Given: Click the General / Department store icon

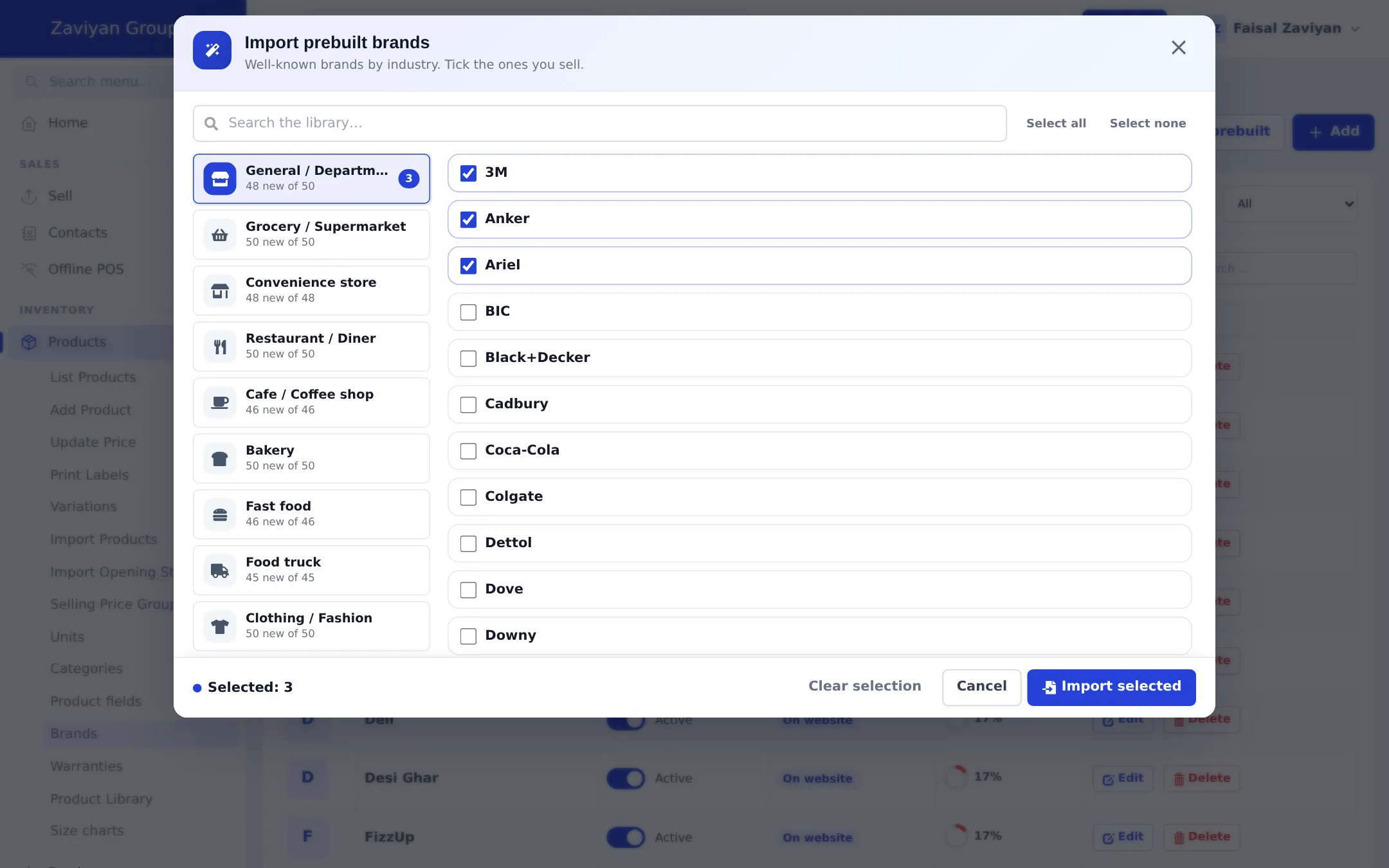Looking at the screenshot, I should click(x=220, y=179).
